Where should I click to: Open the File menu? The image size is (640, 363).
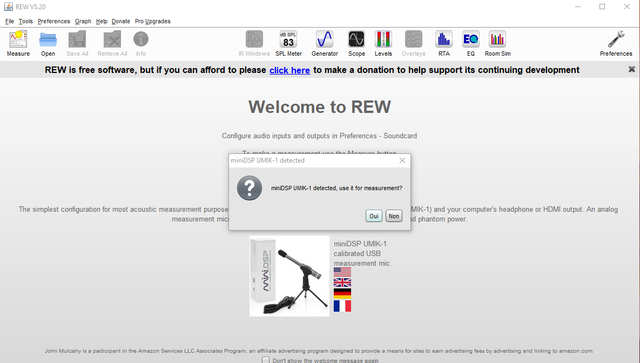click(x=9, y=21)
